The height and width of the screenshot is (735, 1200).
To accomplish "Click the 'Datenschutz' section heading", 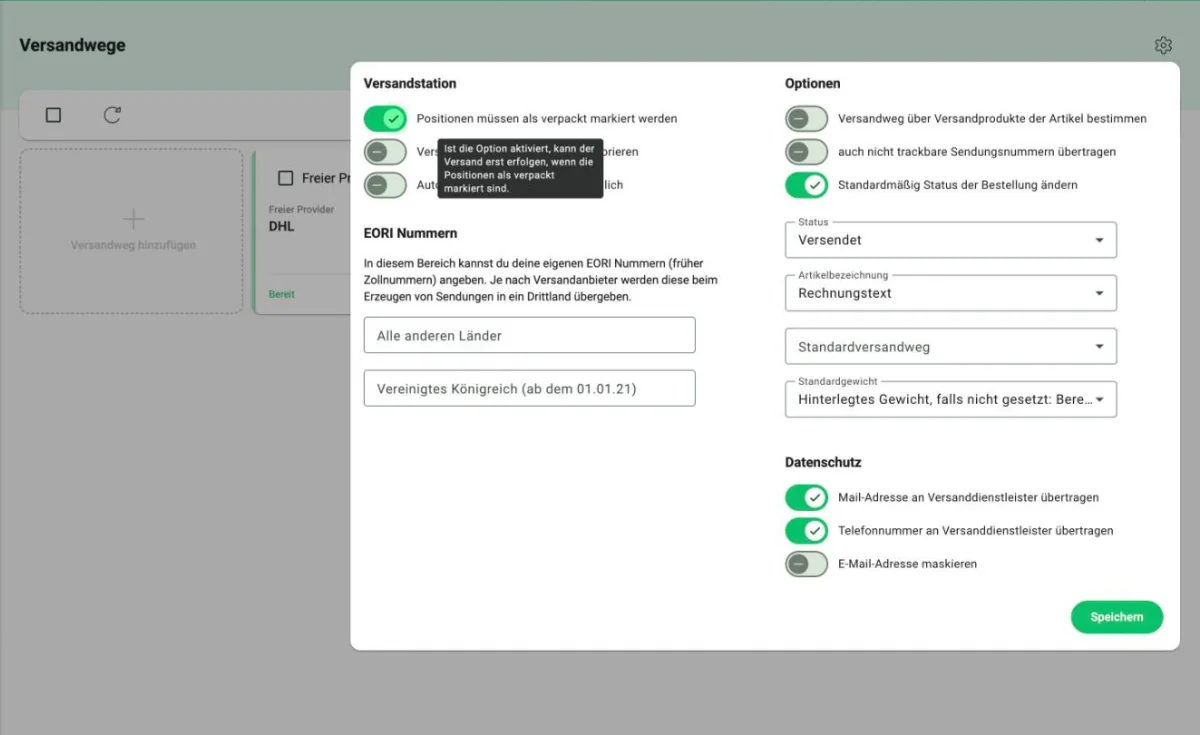I will [x=823, y=462].
